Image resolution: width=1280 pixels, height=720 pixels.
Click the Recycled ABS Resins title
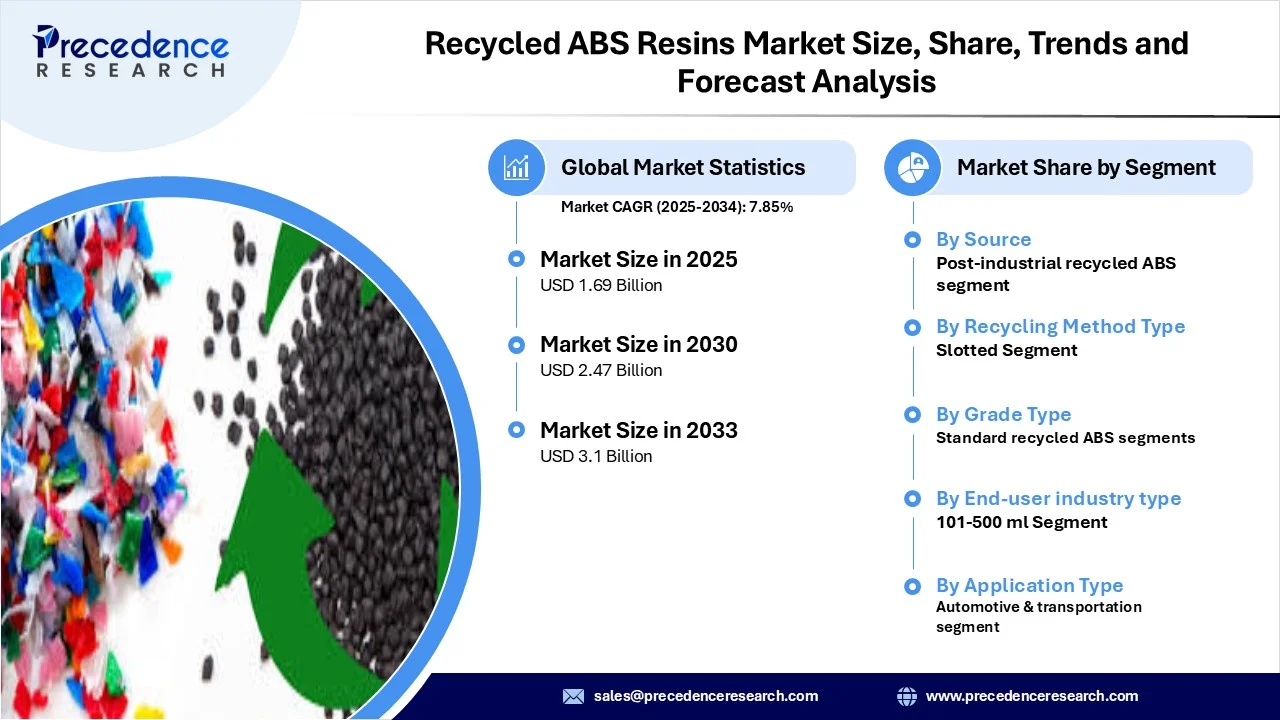[x=807, y=61]
